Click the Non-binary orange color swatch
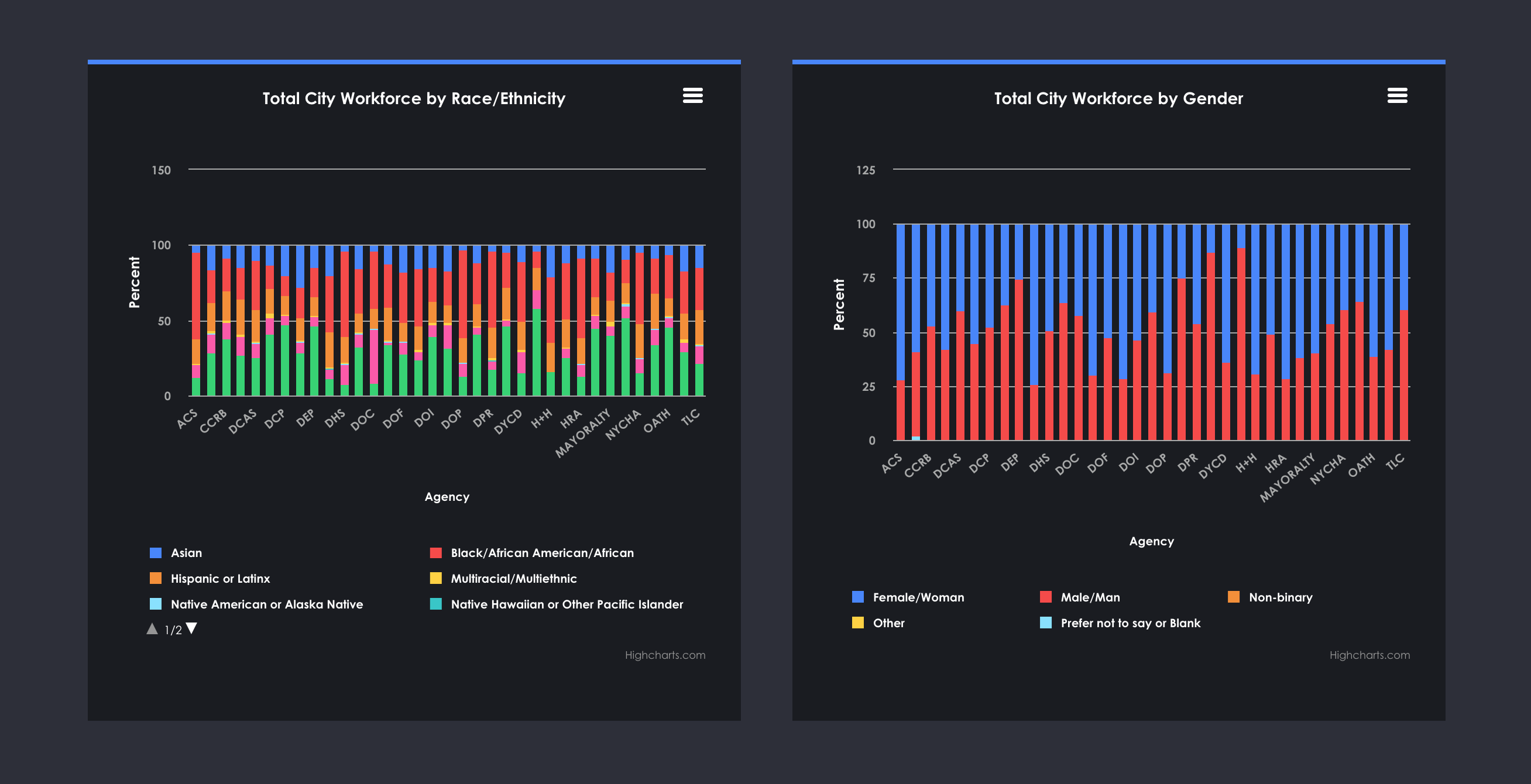 tap(1234, 597)
